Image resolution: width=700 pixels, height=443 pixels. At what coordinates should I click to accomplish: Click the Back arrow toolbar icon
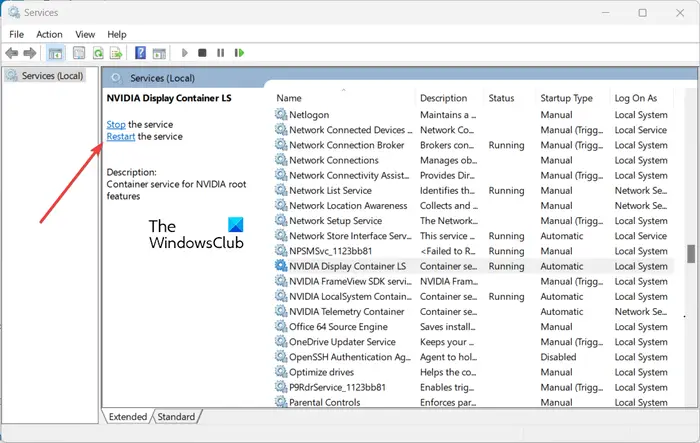point(12,54)
